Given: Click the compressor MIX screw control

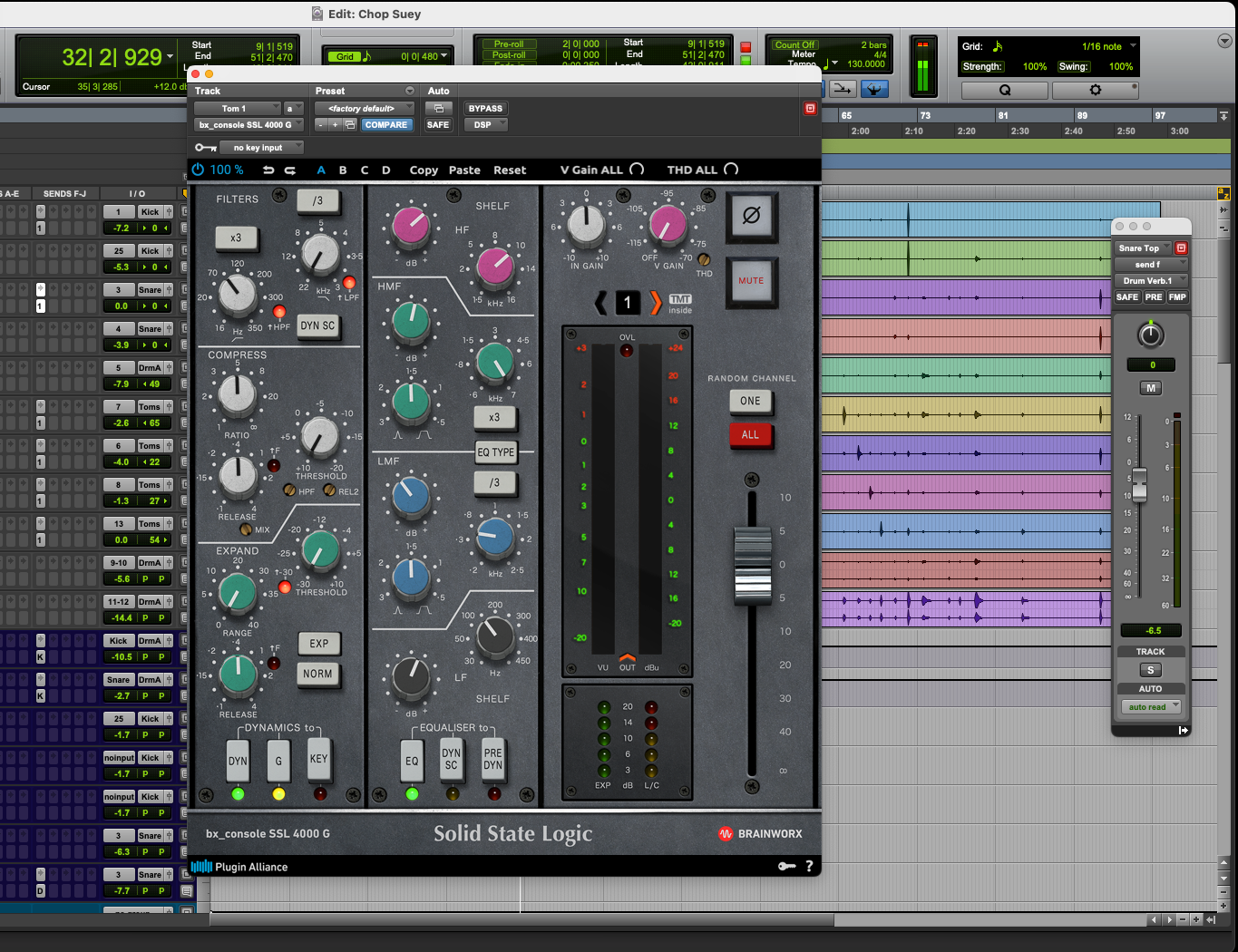Looking at the screenshot, I should [x=246, y=529].
